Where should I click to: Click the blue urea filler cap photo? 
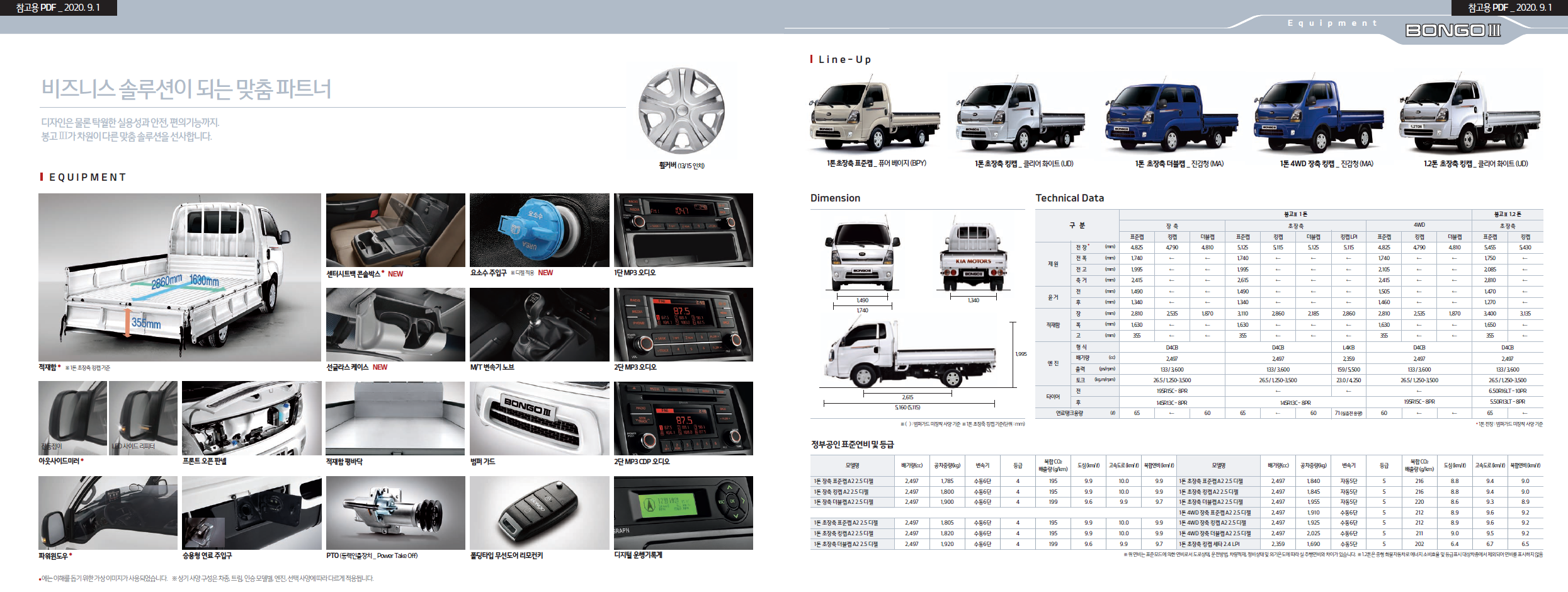[x=539, y=230]
